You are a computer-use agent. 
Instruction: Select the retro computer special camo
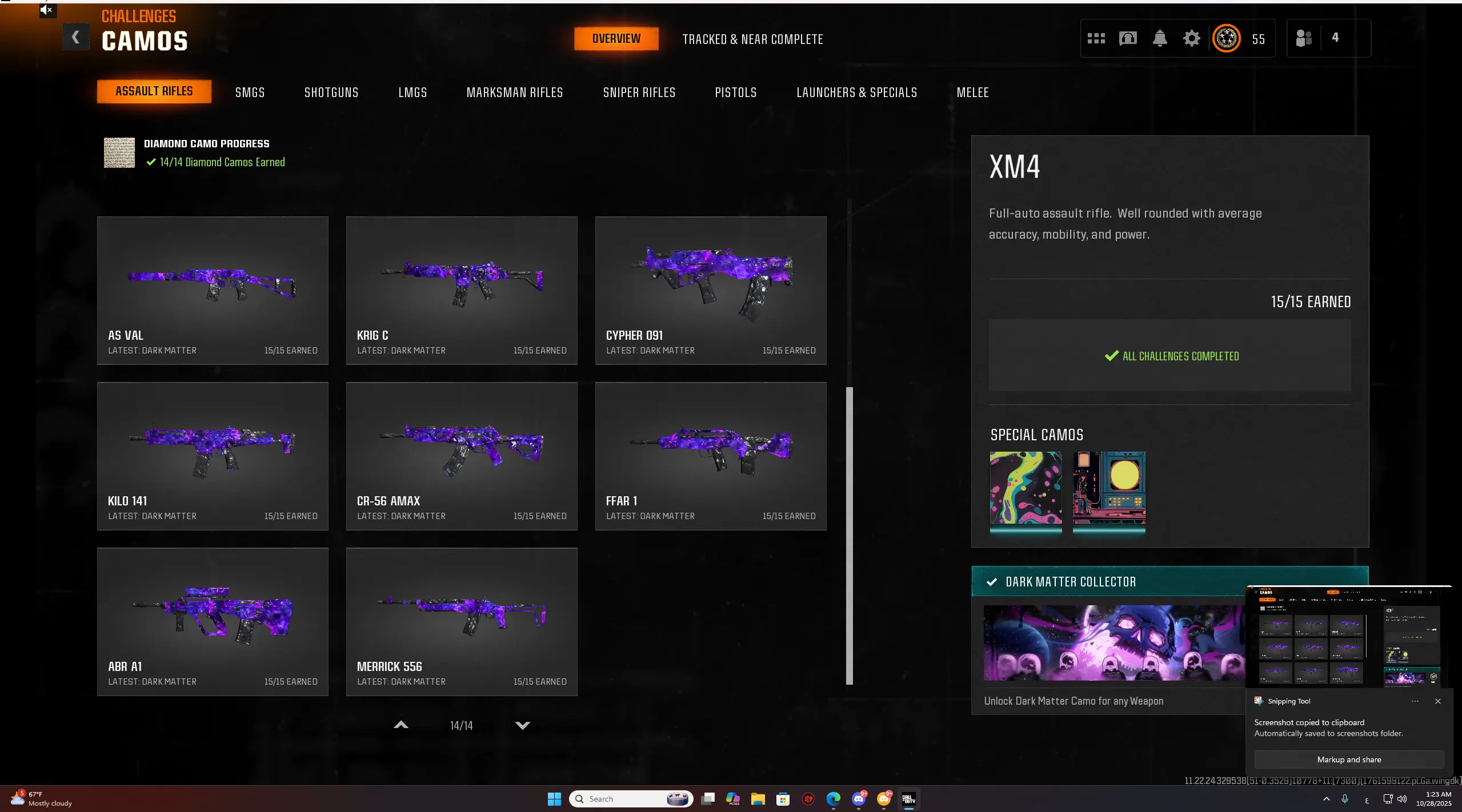(x=1109, y=488)
